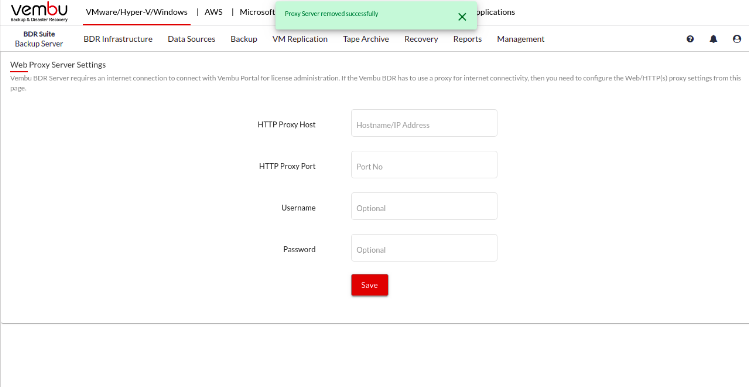749x387 pixels.
Task: Focus the Password optional field
Action: pyautogui.click(x=424, y=248)
